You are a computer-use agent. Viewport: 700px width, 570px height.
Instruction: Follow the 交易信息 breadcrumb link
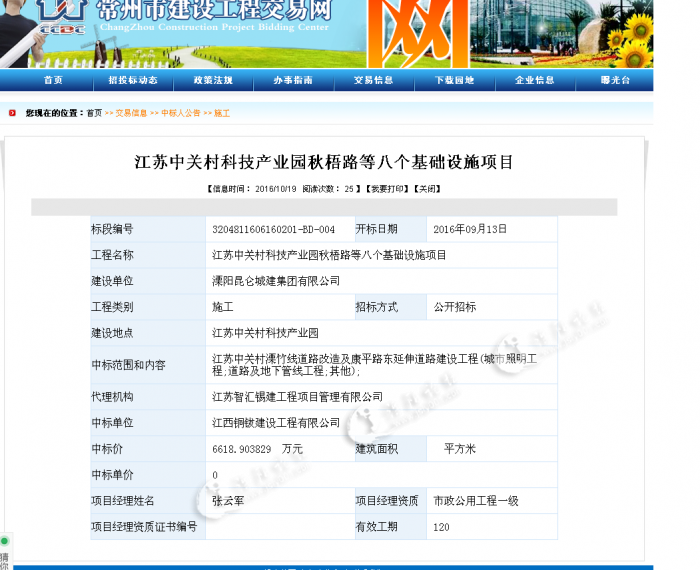coord(131,113)
